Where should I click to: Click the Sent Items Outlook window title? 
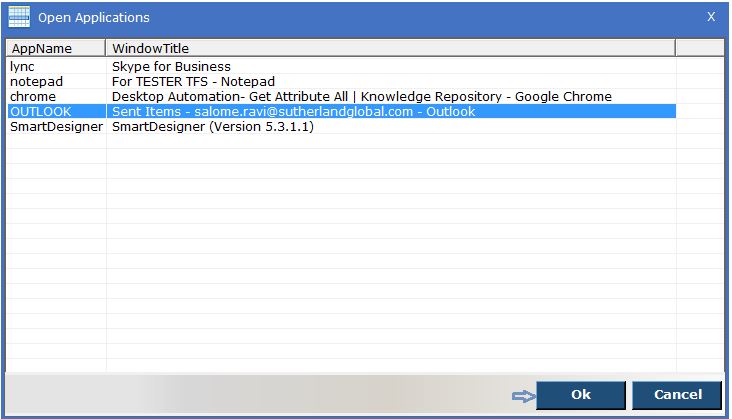point(293,111)
